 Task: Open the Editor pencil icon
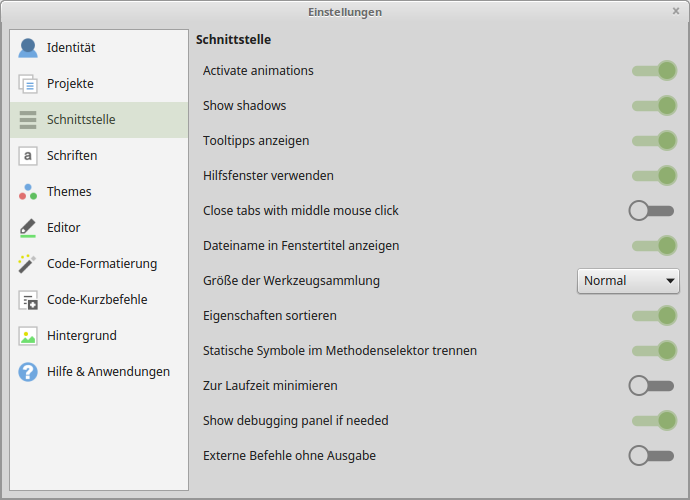click(28, 228)
